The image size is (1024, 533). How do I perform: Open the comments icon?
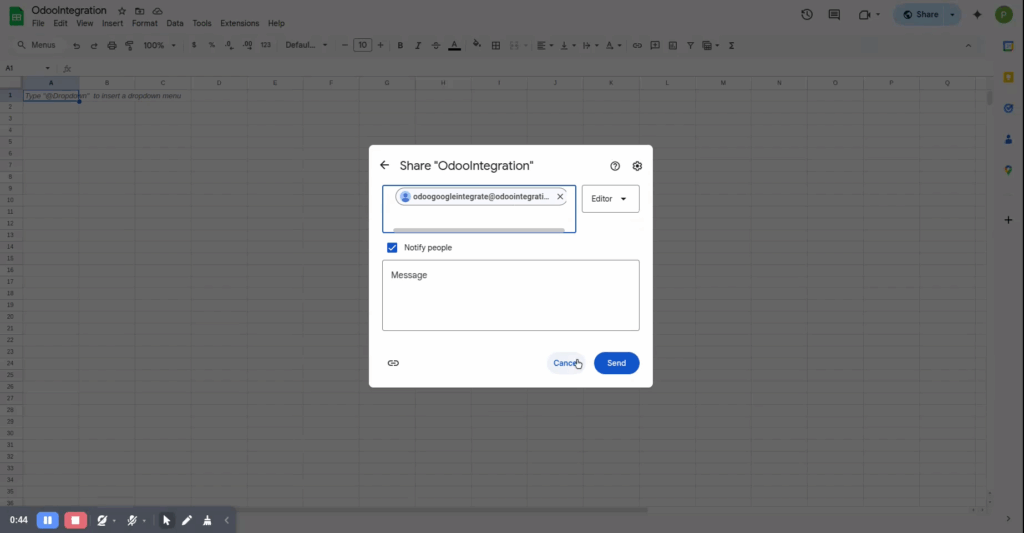tap(834, 14)
